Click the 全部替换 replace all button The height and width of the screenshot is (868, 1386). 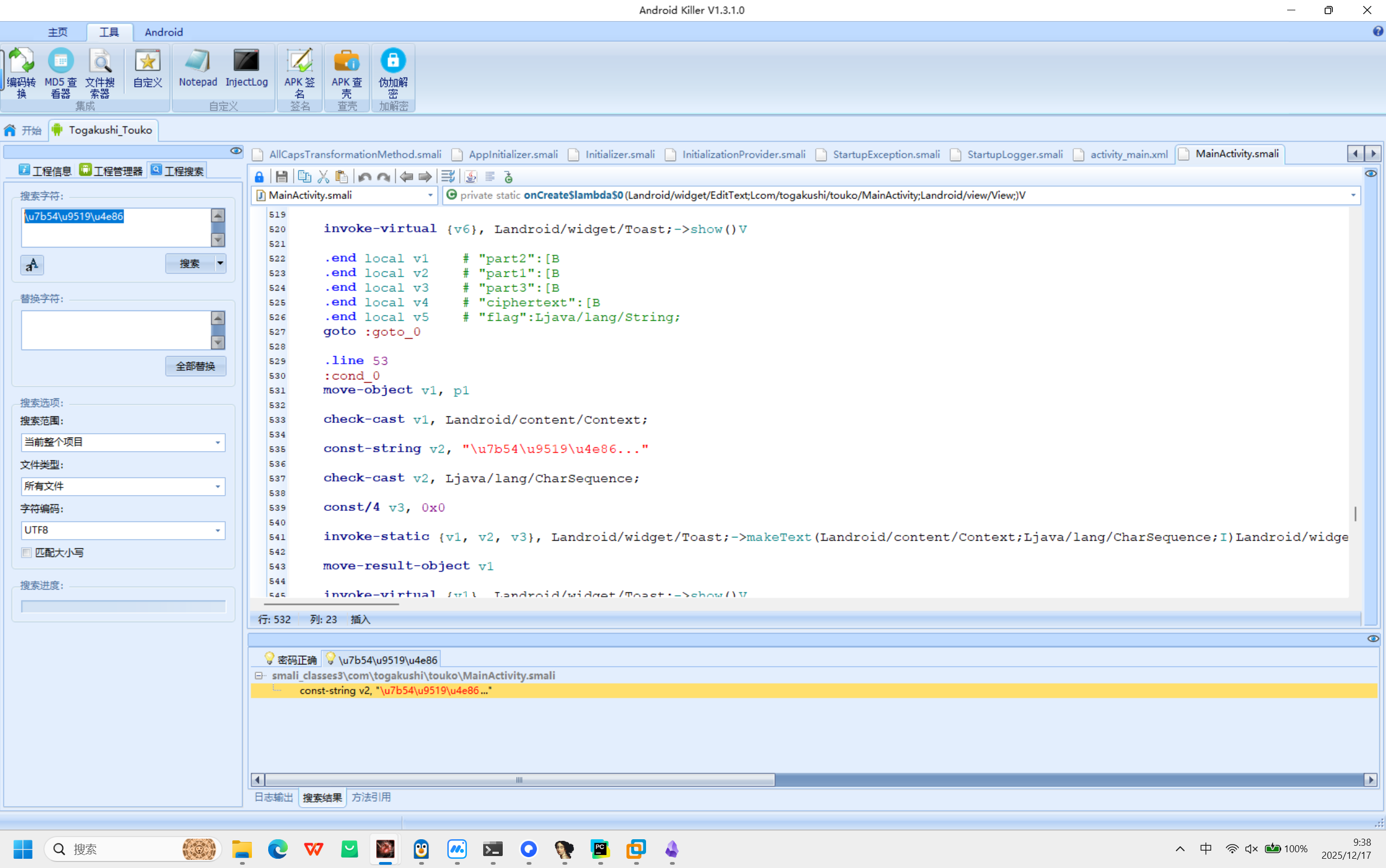tap(195, 366)
